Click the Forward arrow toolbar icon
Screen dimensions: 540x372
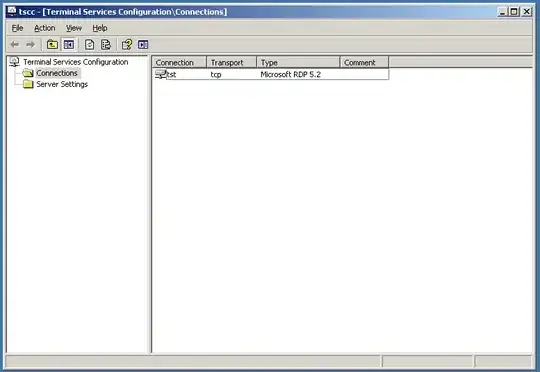(31, 44)
